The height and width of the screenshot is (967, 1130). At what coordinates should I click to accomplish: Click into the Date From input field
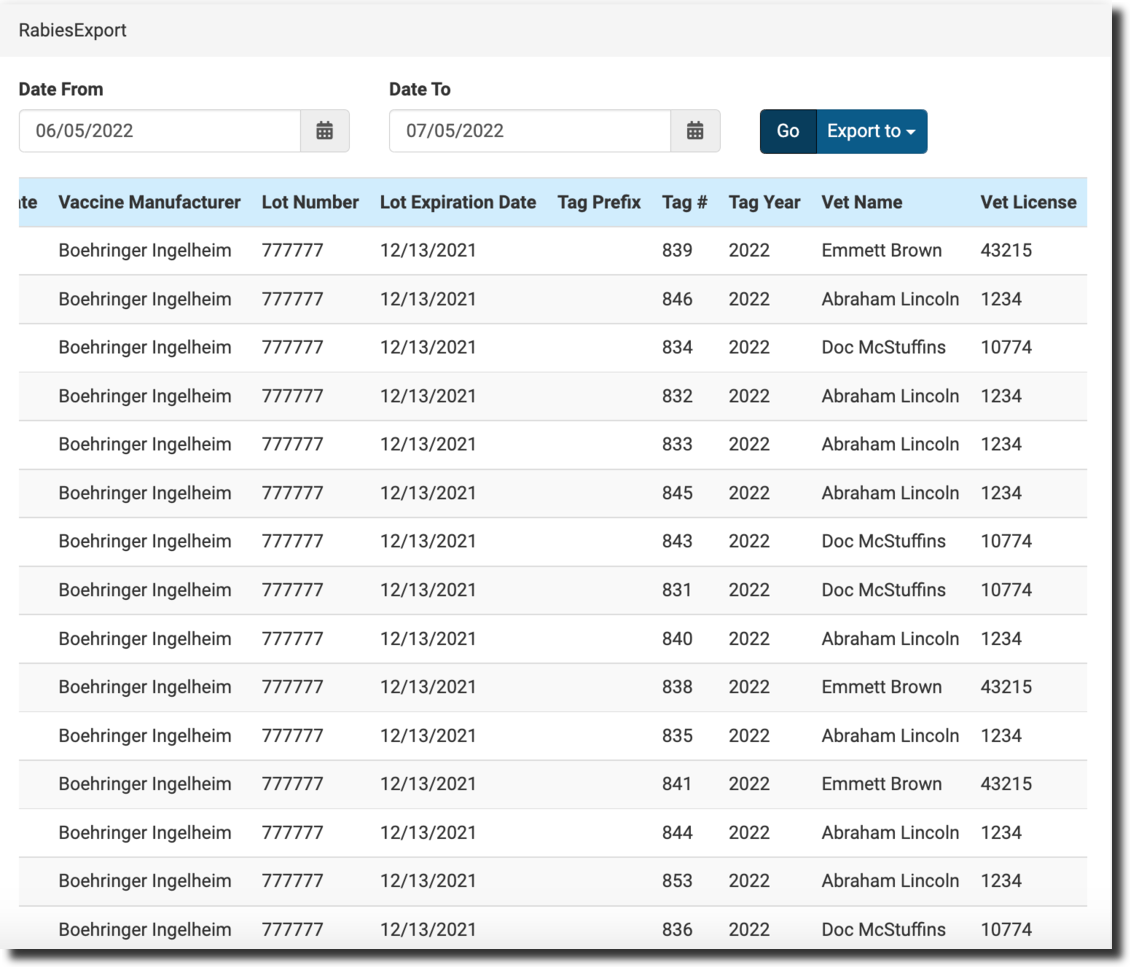(160, 131)
